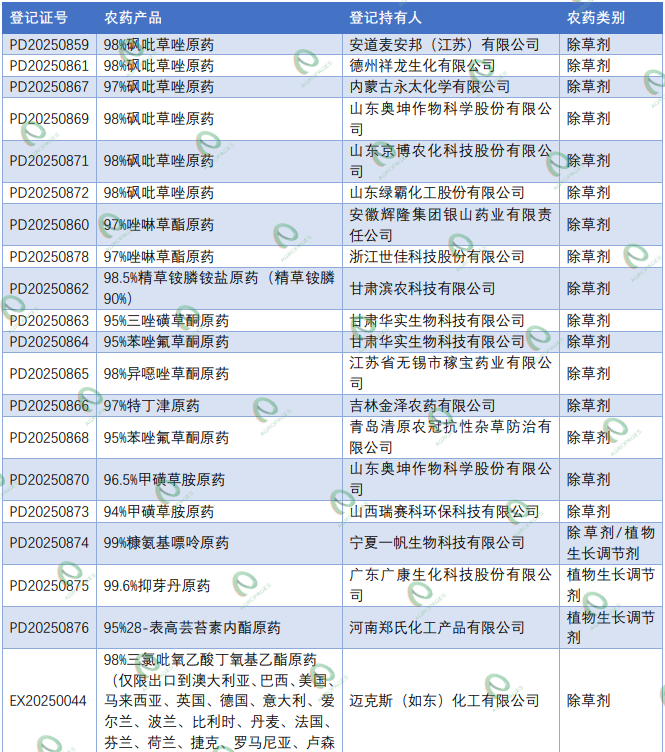Viewport: 665px width, 752px height.
Task: Select registration number PD20250867
Action: (x=49, y=87)
